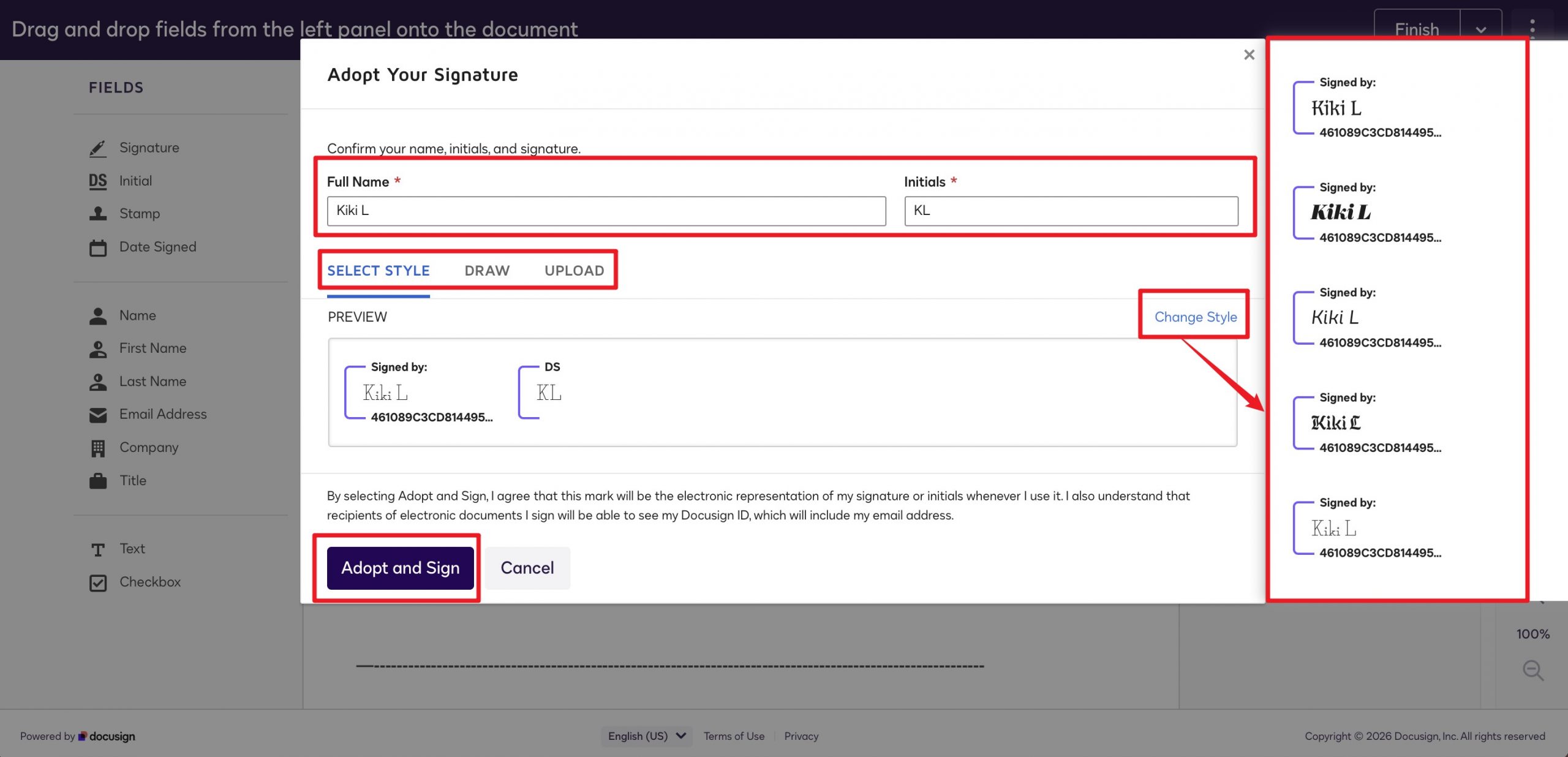Screen dimensions: 1568x757
Task: Select the First Name field icon
Action: pos(98,349)
